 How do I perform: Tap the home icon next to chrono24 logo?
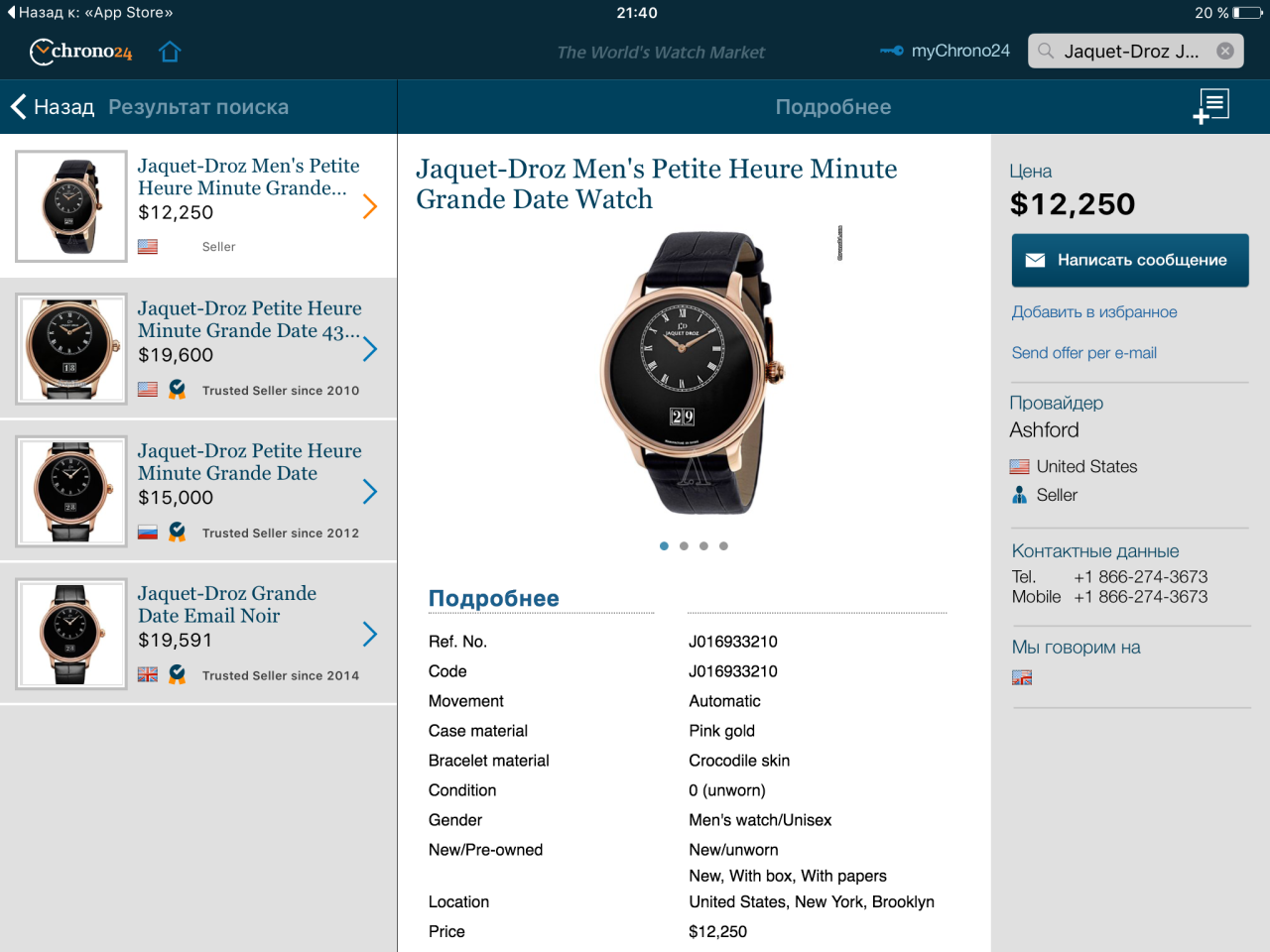point(170,52)
